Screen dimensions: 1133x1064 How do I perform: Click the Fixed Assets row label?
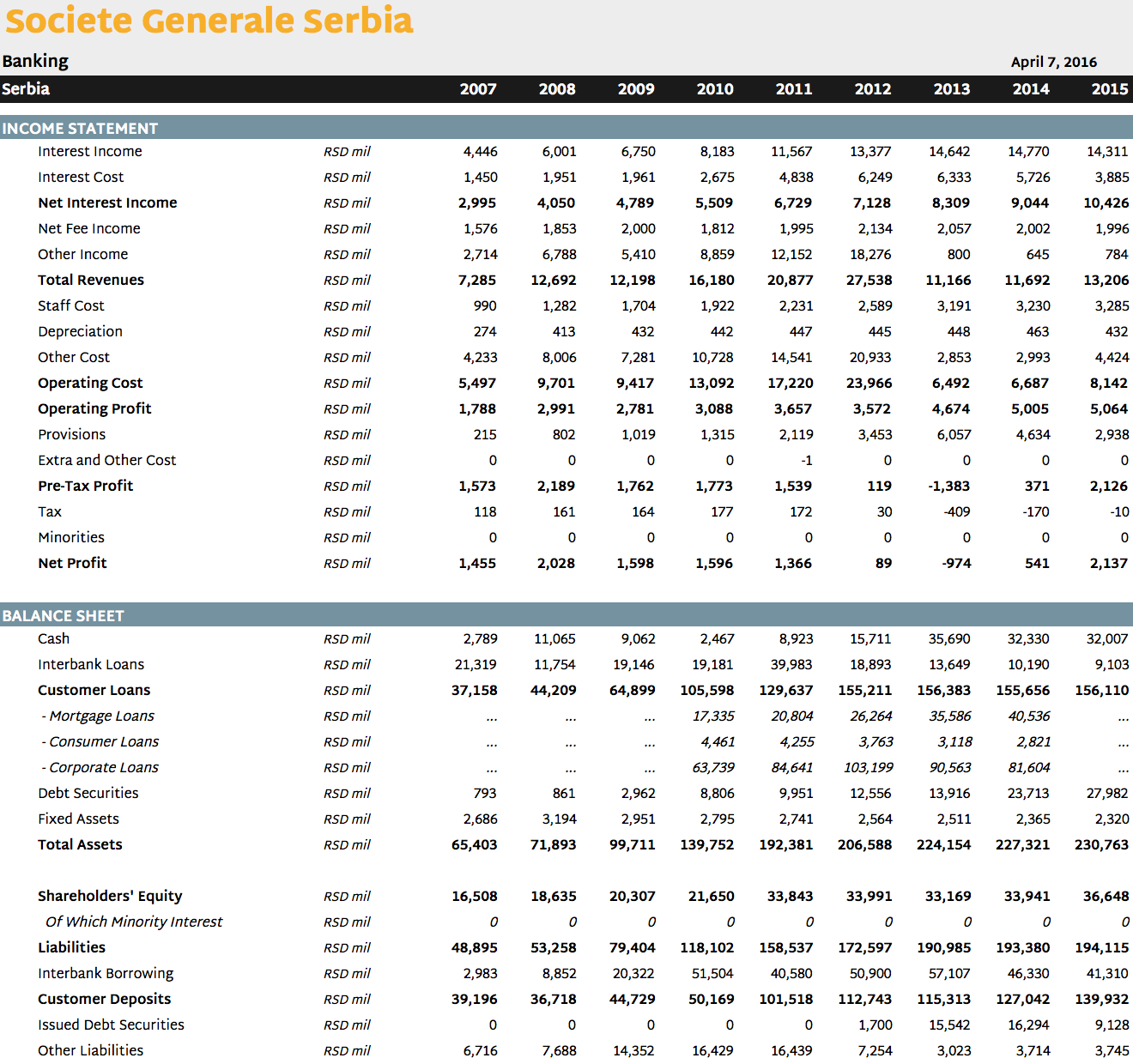pyautogui.click(x=78, y=819)
